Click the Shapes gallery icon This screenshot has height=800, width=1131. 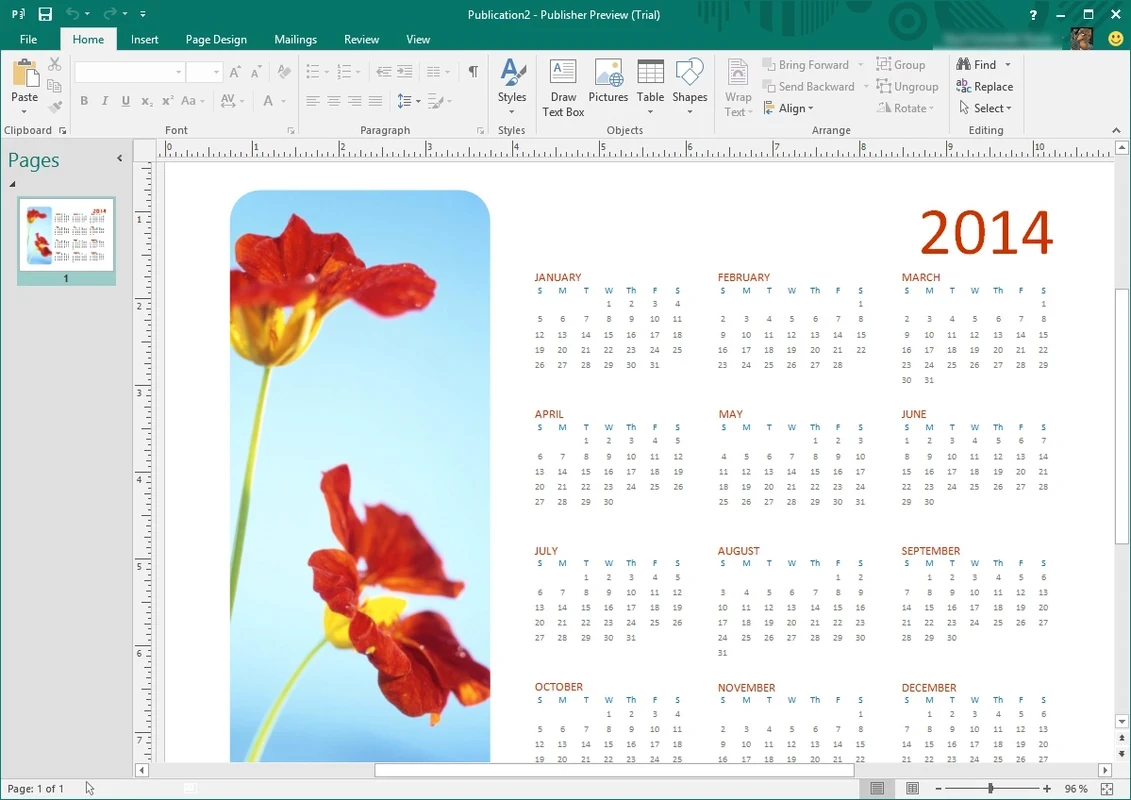pyautogui.click(x=689, y=82)
